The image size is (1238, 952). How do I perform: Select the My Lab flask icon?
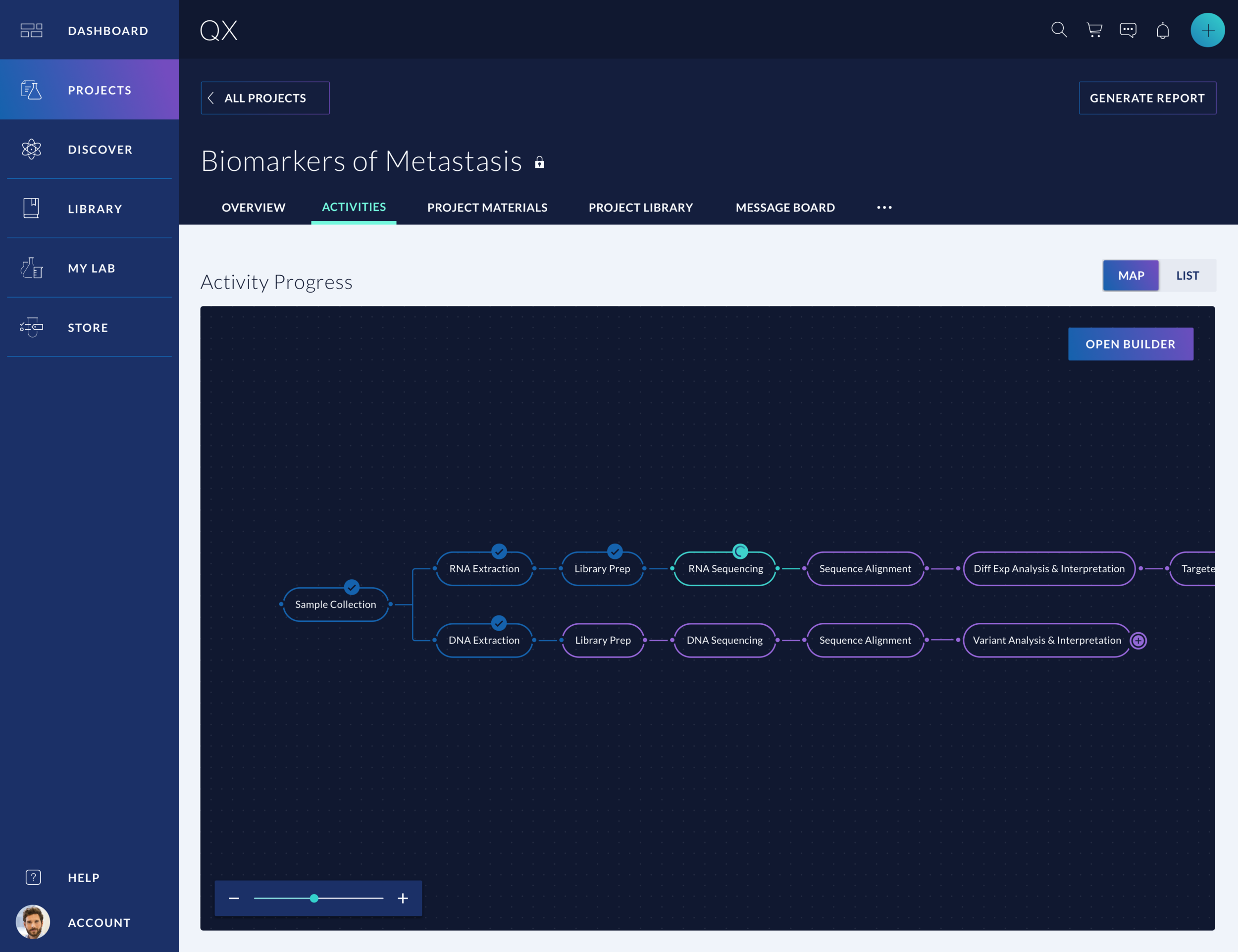click(32, 268)
